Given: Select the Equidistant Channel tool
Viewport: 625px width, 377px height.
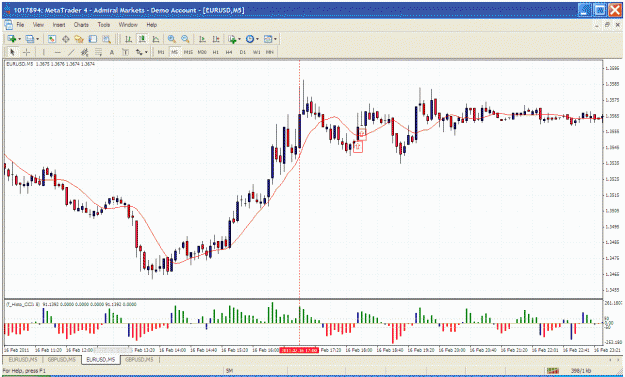Looking at the screenshot, I should click(x=85, y=52).
